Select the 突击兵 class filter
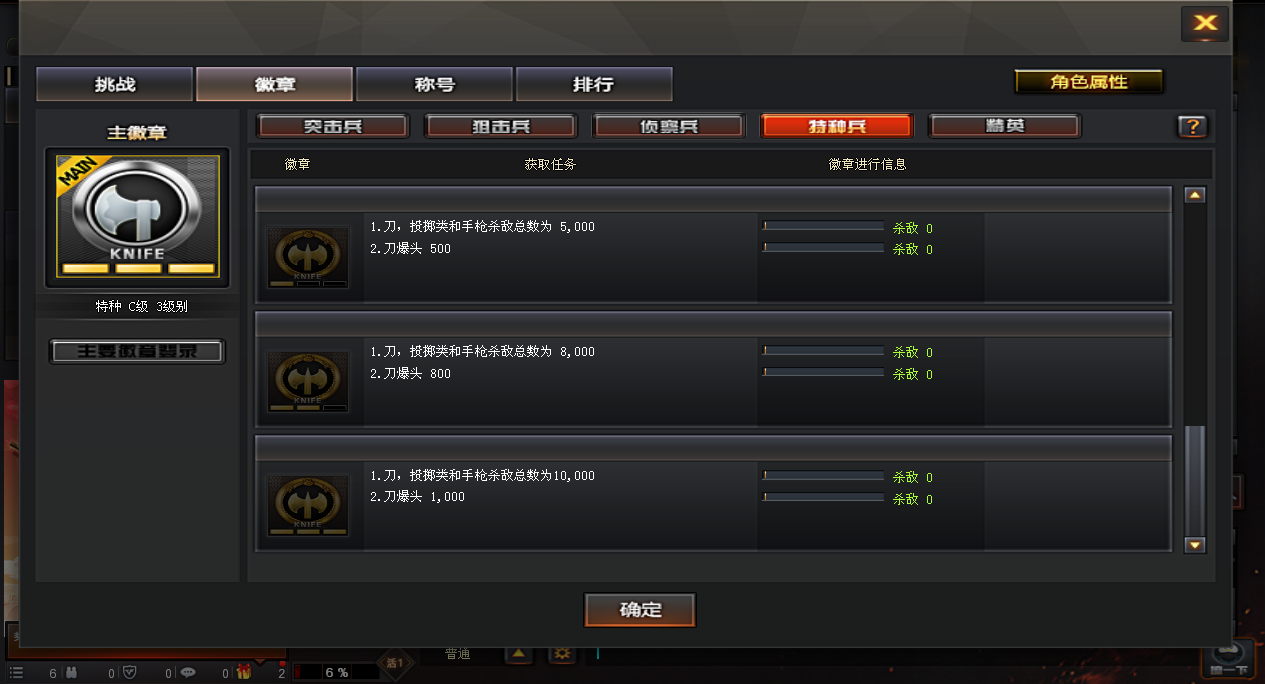The height and width of the screenshot is (684, 1265). point(333,126)
